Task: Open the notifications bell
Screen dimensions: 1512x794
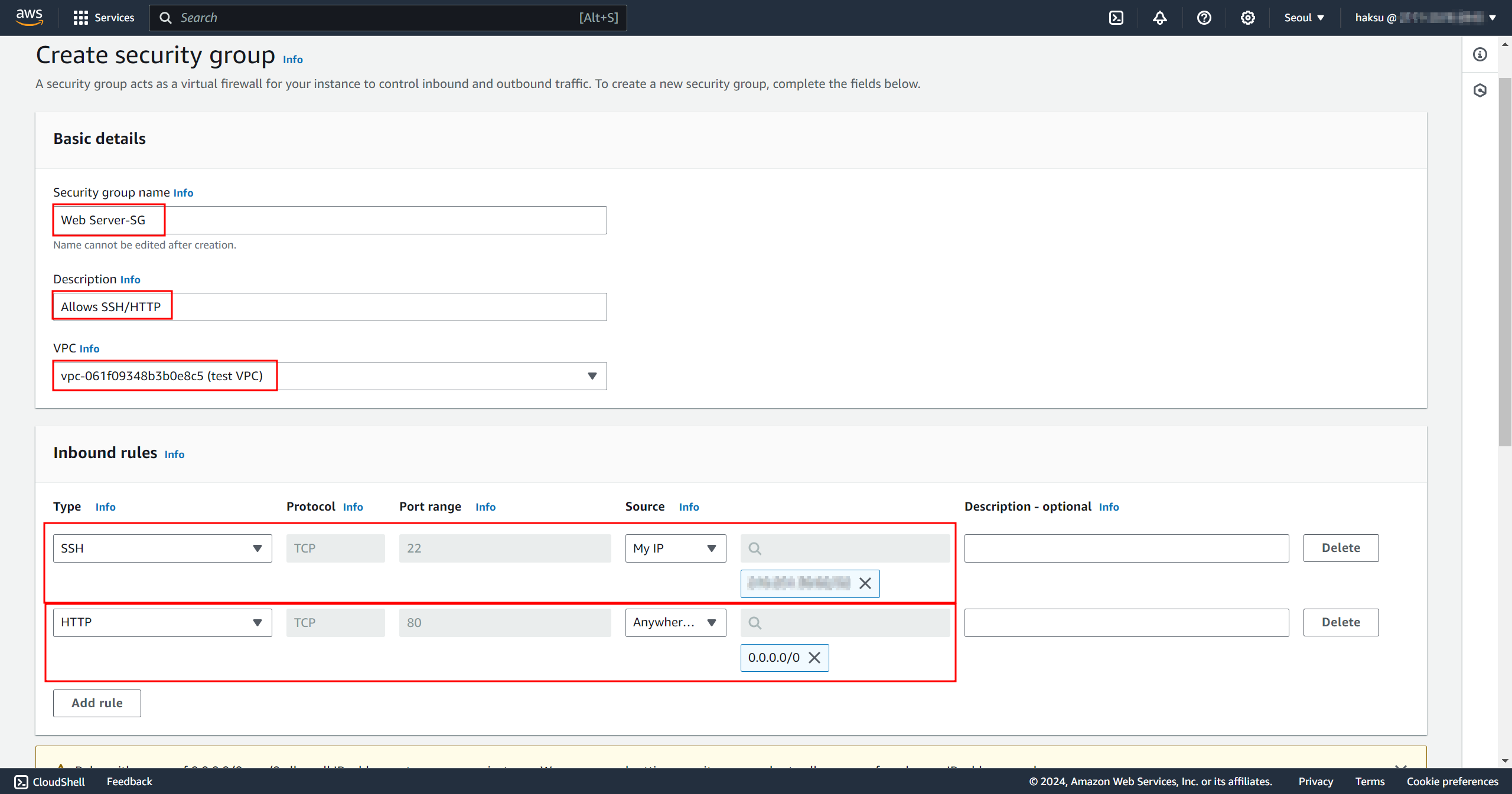Action: pos(1159,18)
